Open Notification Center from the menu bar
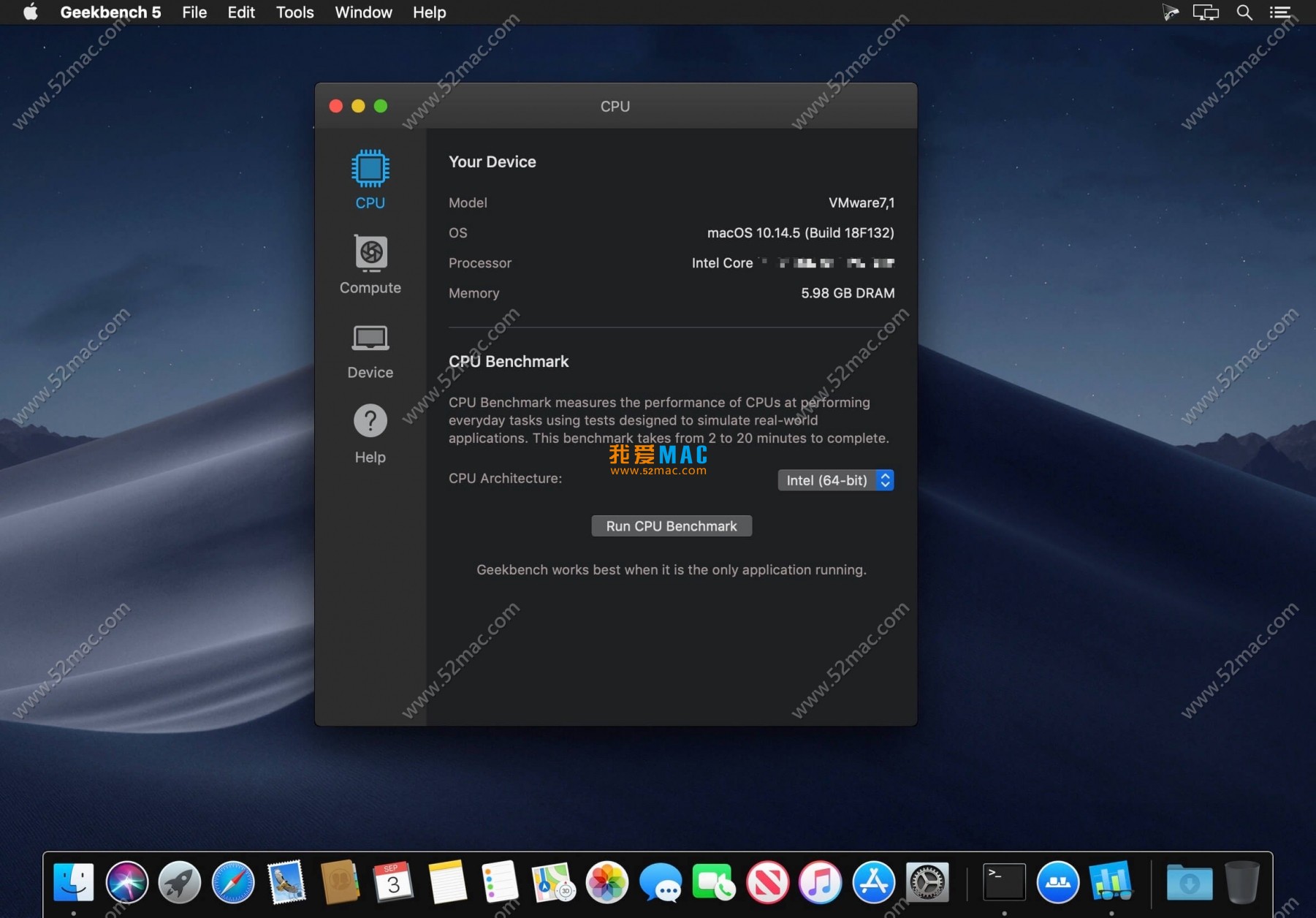1316x918 pixels. click(x=1282, y=12)
